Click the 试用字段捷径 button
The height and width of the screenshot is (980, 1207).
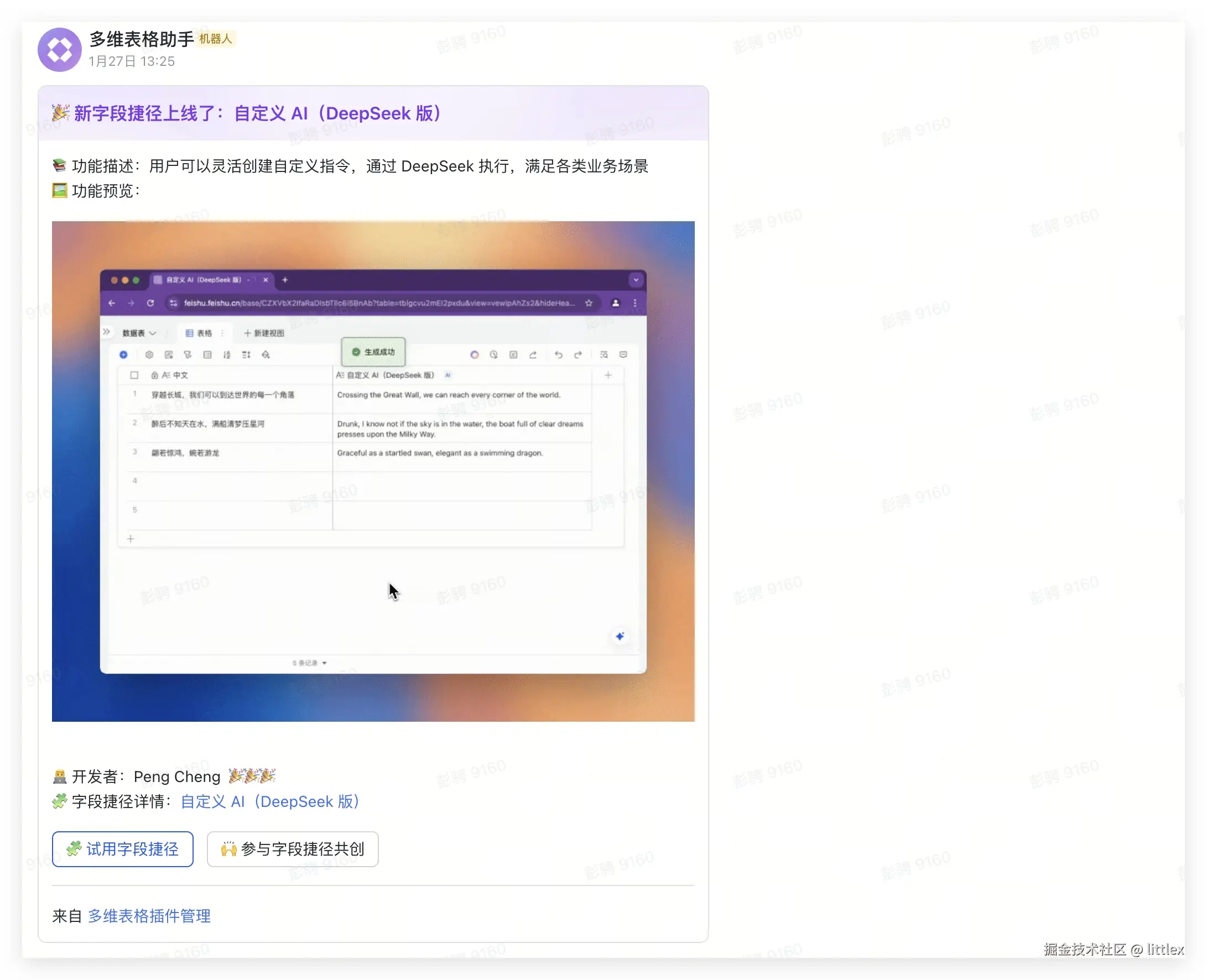[122, 848]
